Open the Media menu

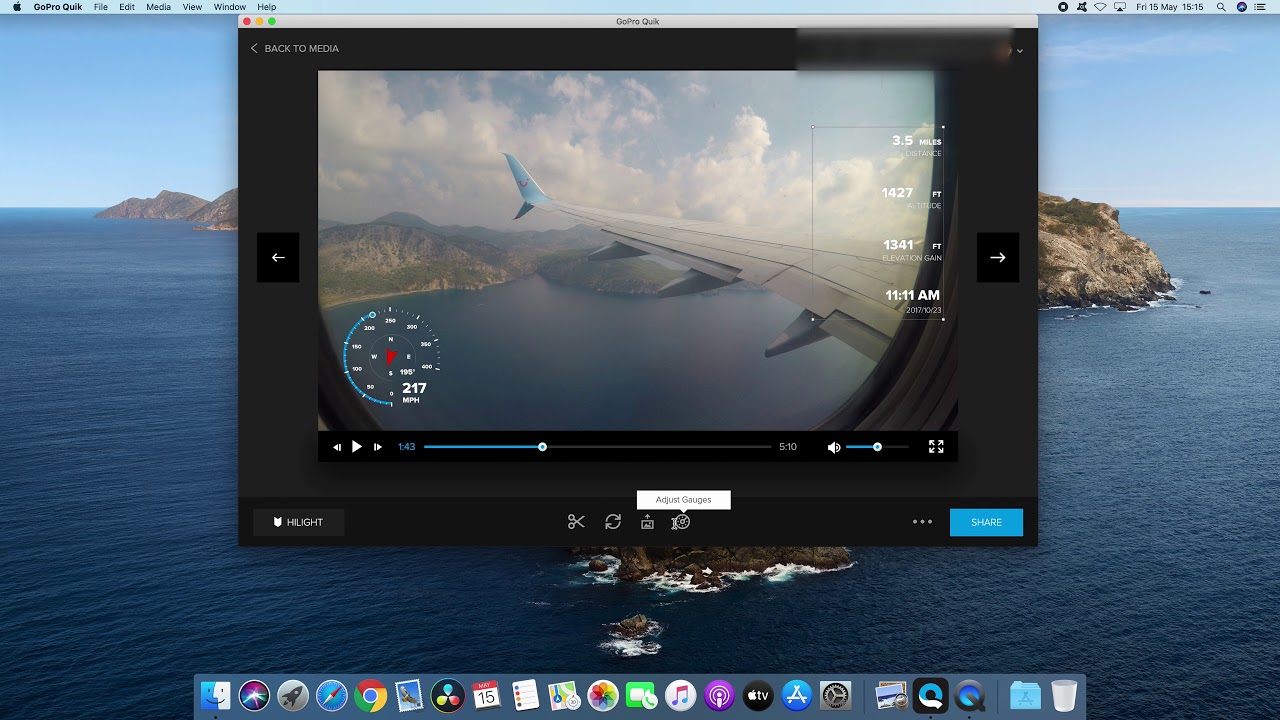pyautogui.click(x=158, y=7)
